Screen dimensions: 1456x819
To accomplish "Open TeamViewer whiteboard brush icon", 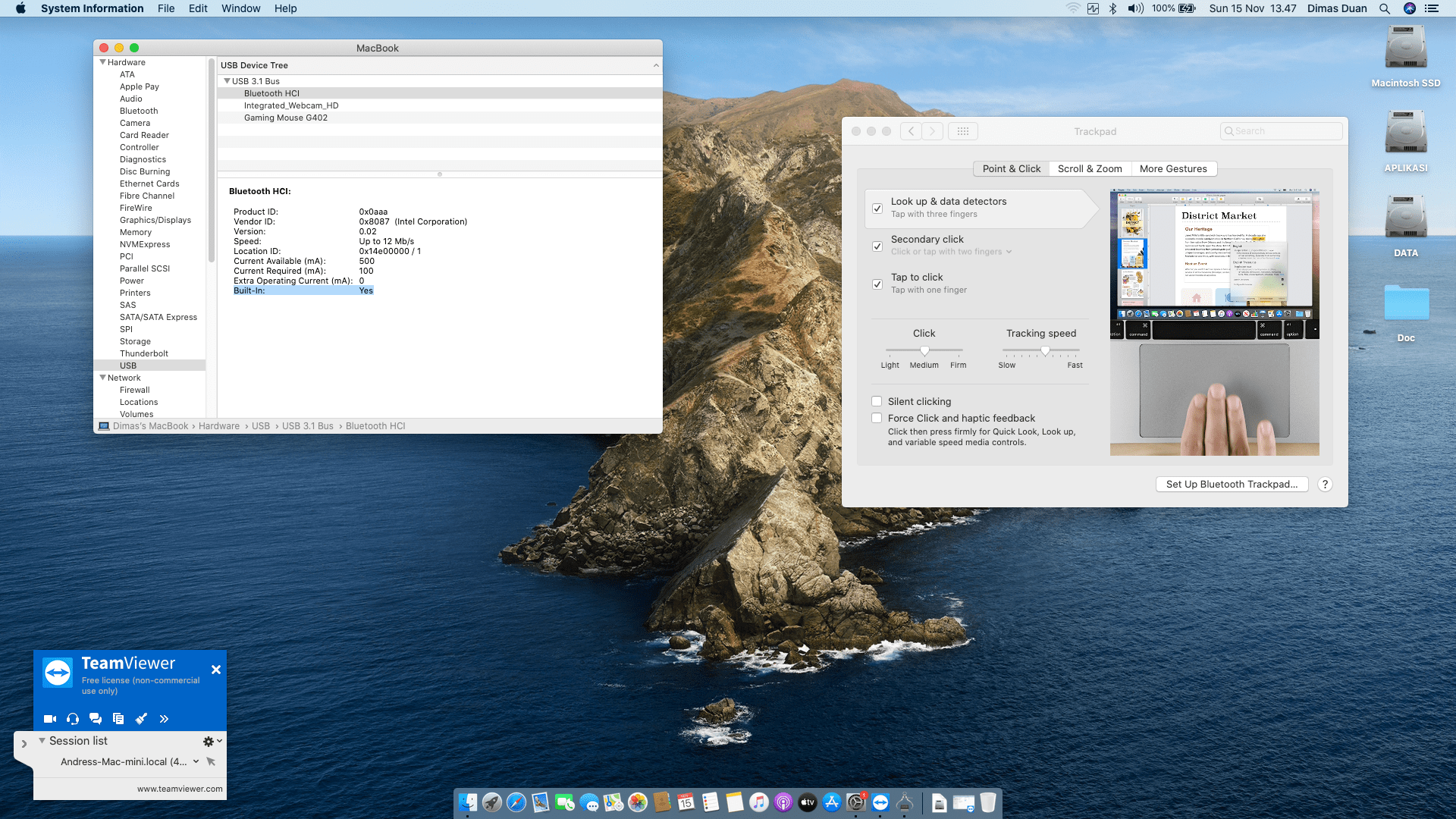I will [x=141, y=718].
